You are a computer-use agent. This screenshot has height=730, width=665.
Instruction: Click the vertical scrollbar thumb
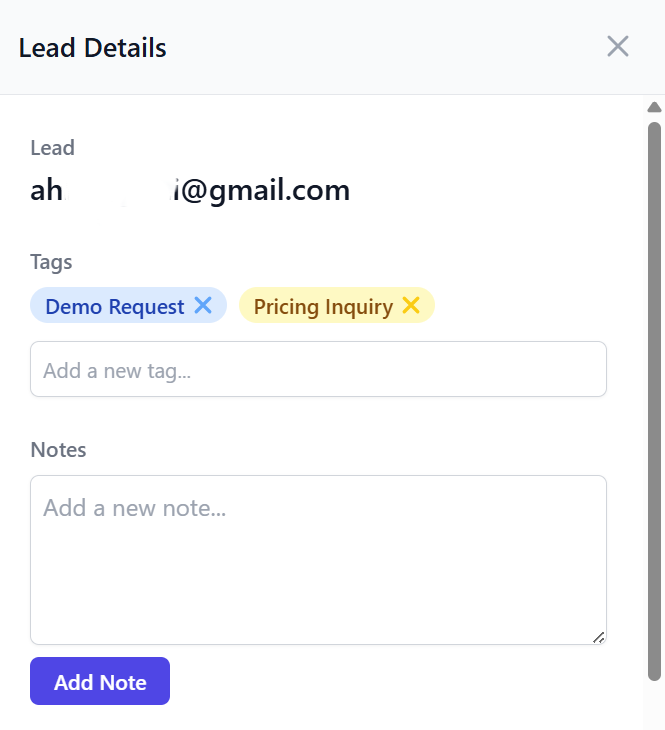click(655, 400)
